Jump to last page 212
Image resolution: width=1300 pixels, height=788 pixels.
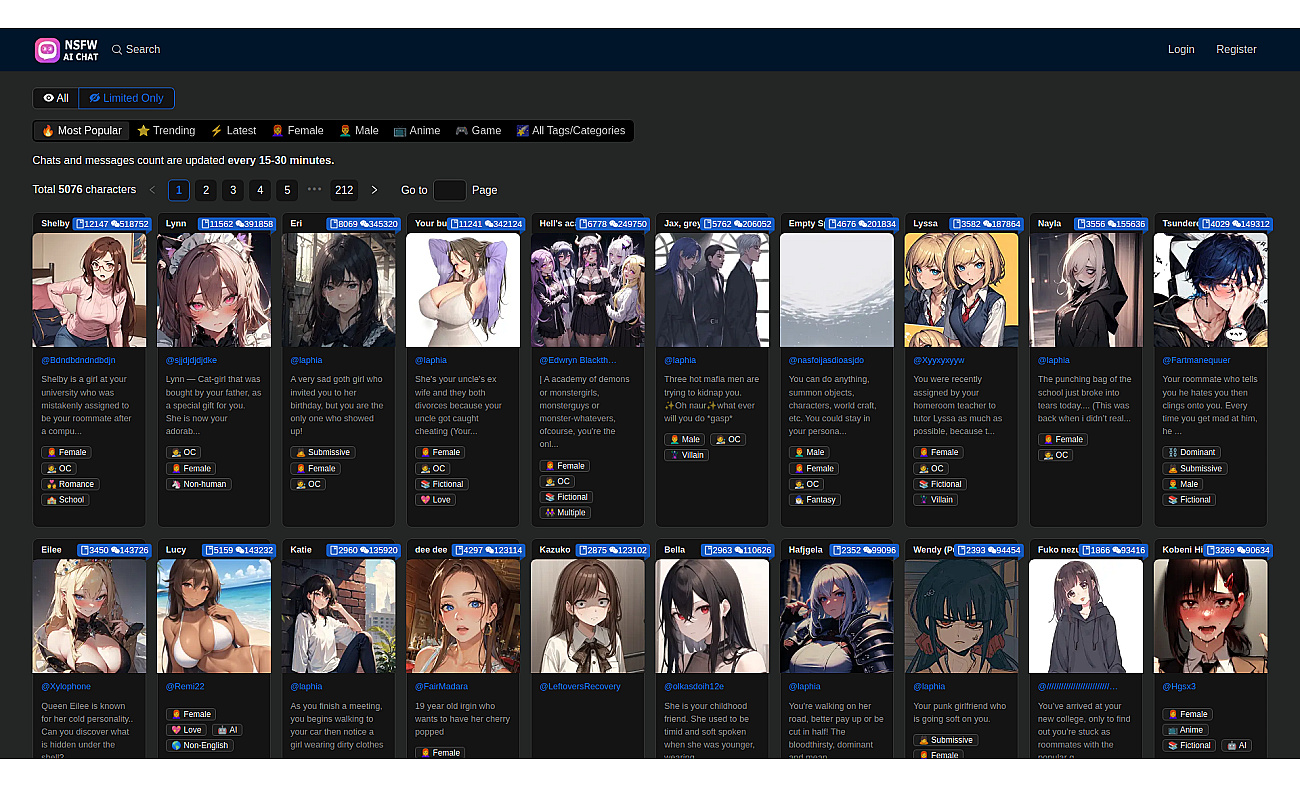tap(344, 190)
